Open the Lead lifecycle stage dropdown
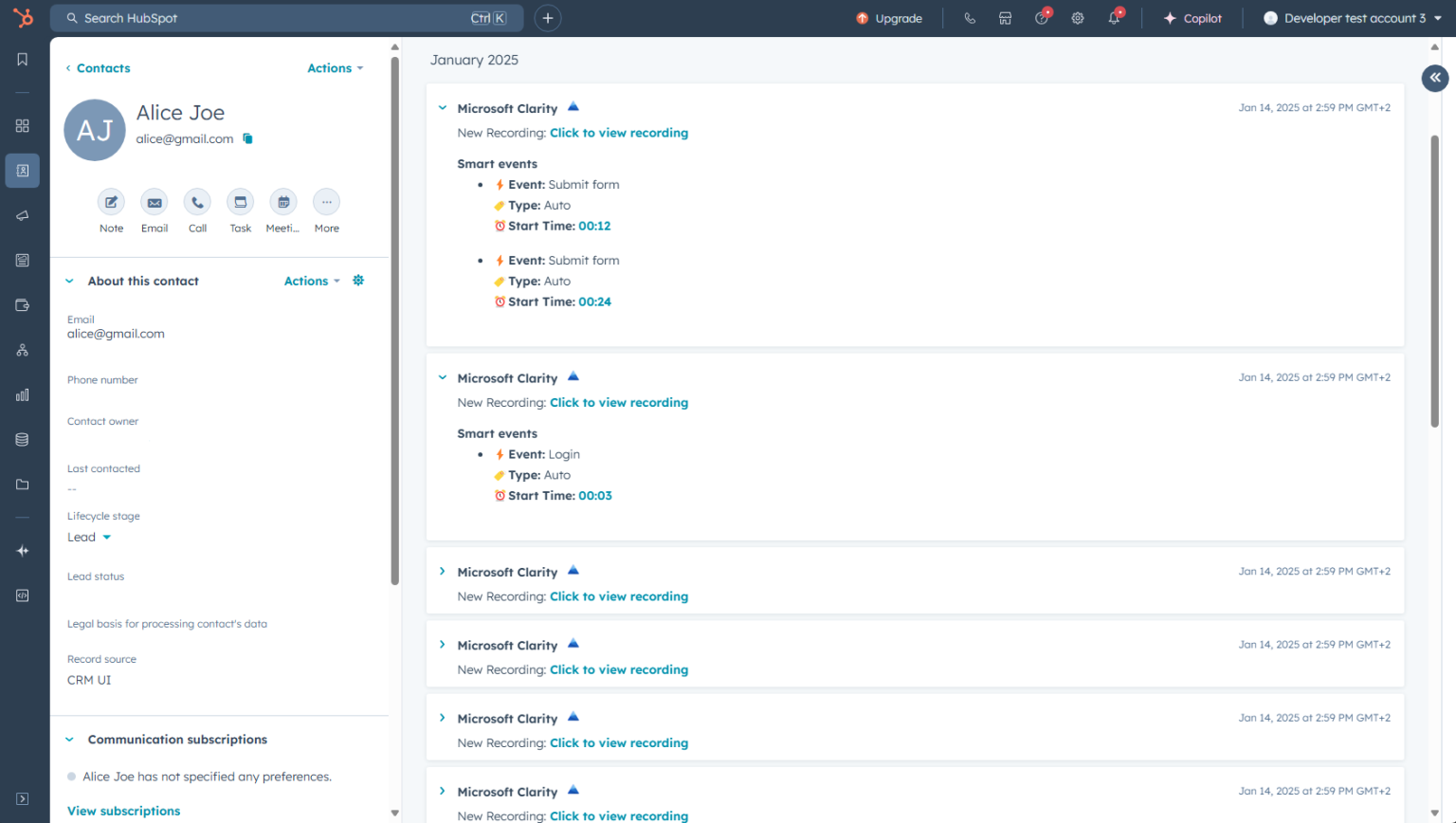This screenshot has width=1456, height=823. 89,537
